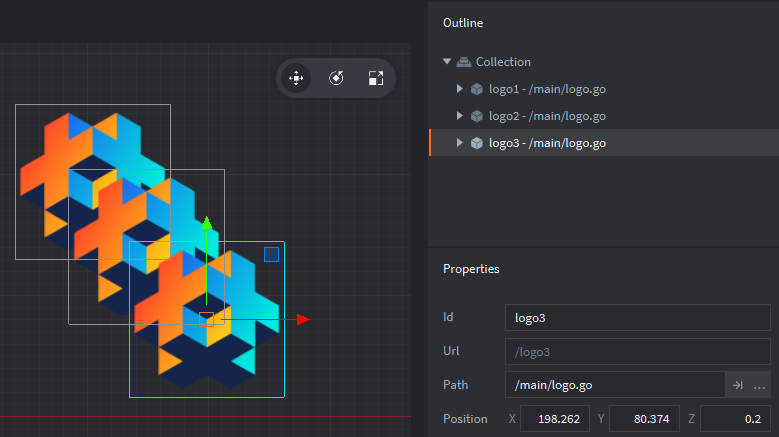Open the browse (...) button for Path
Image resolution: width=779 pixels, height=437 pixels.
click(760, 385)
